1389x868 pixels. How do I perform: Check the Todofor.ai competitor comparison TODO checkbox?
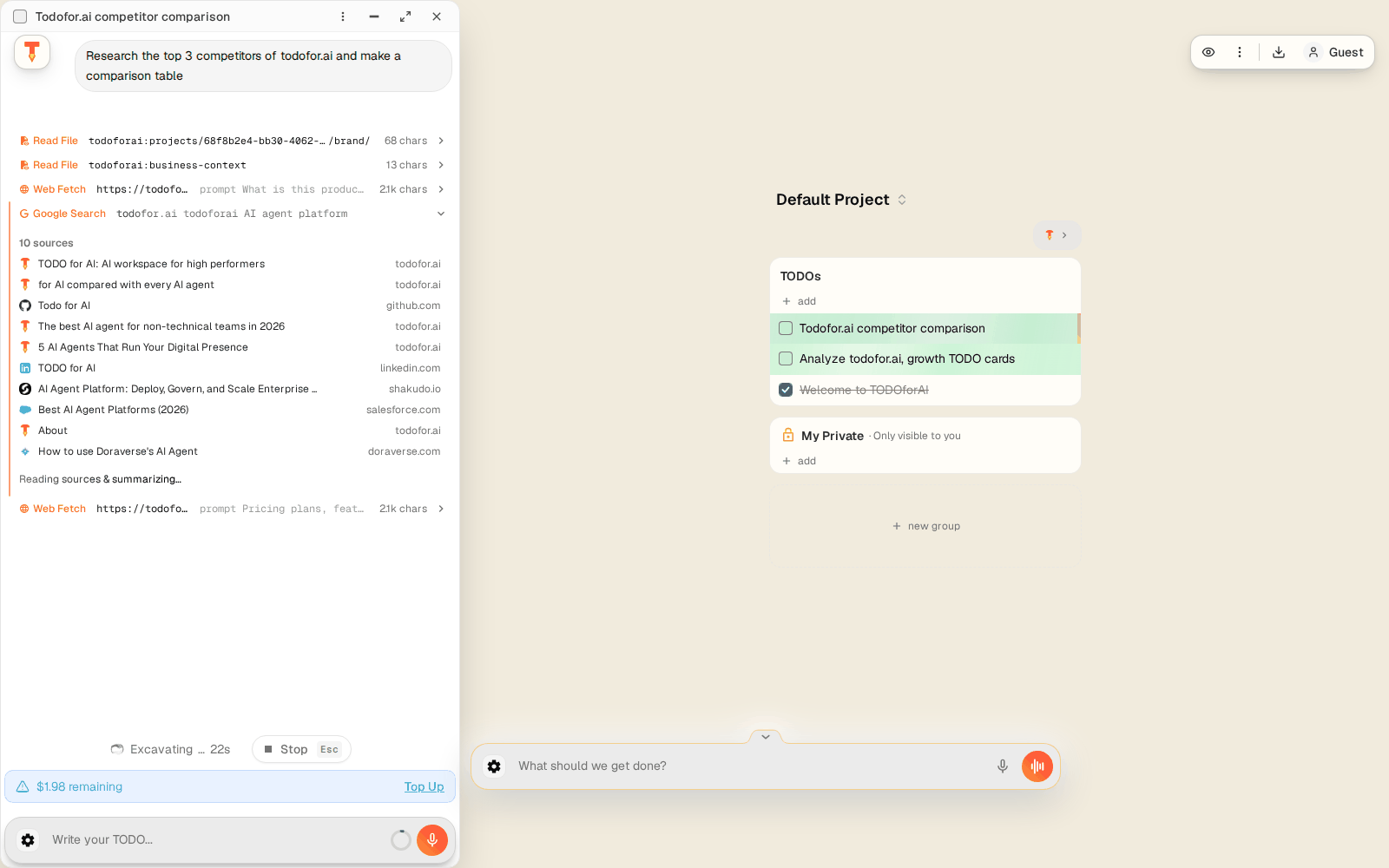pos(786,328)
